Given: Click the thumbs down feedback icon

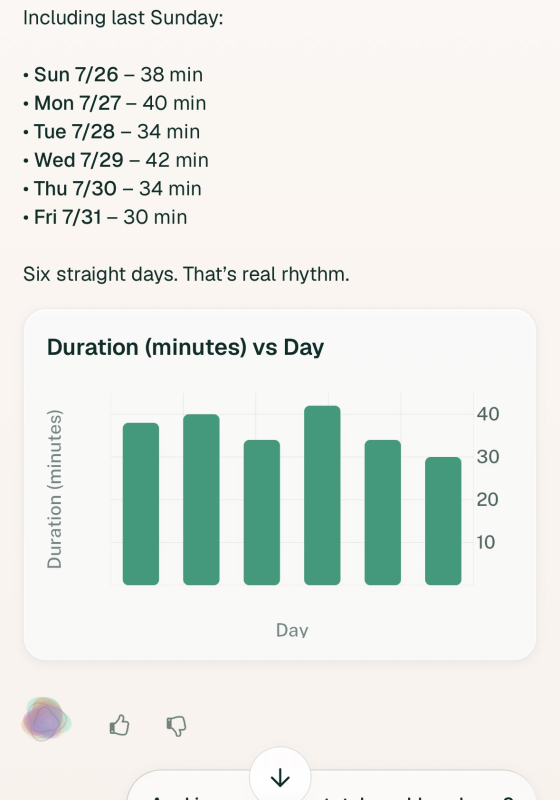Looking at the screenshot, I should 176,726.
